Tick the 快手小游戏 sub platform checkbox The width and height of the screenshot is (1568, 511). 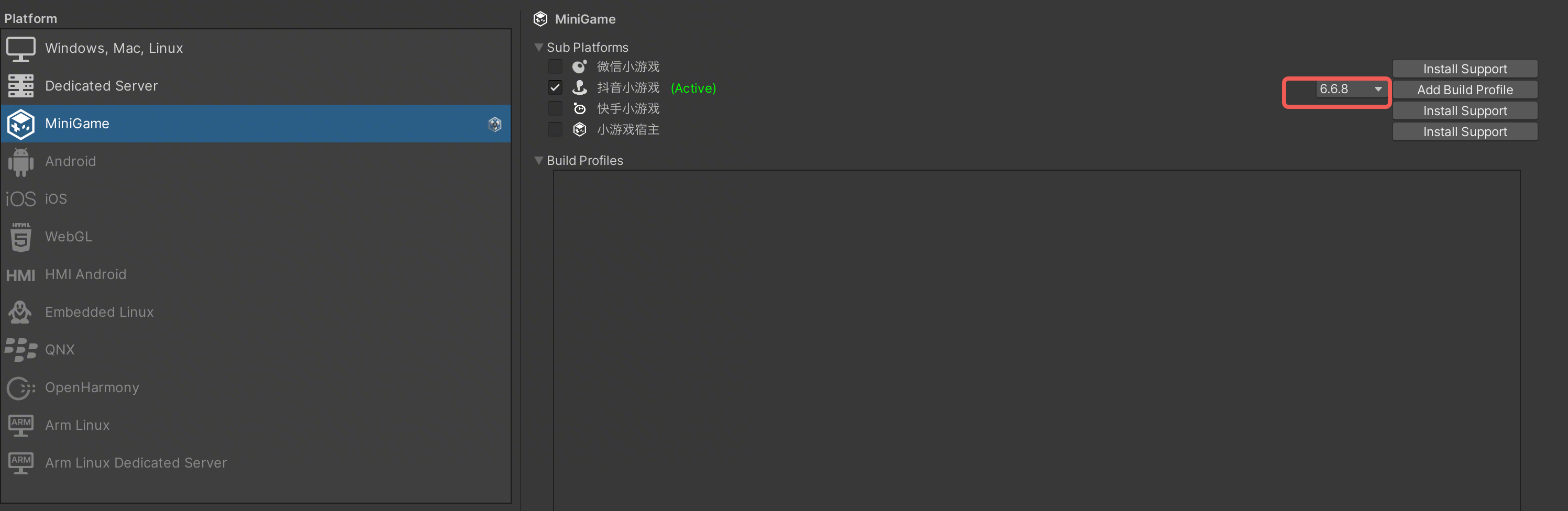pos(555,108)
